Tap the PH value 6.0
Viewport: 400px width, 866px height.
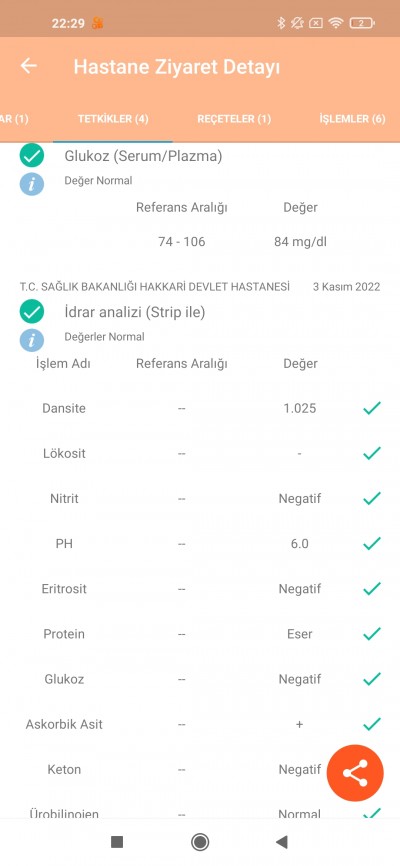299,544
